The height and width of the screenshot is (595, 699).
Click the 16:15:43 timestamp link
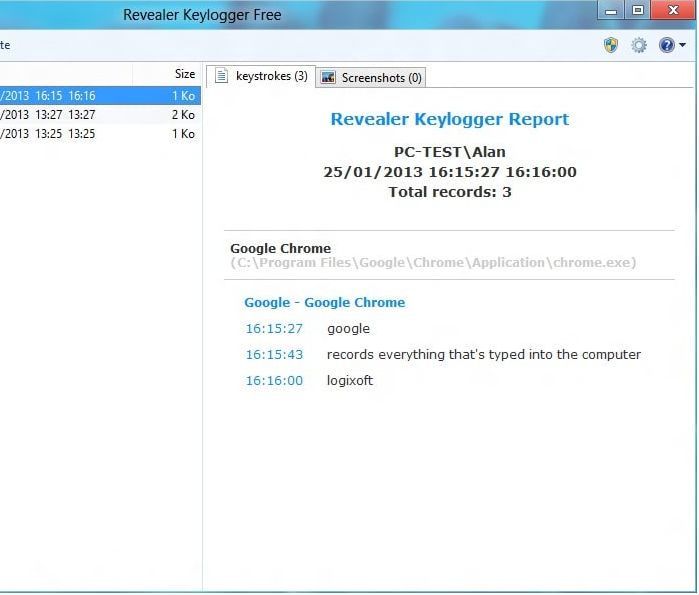point(274,355)
